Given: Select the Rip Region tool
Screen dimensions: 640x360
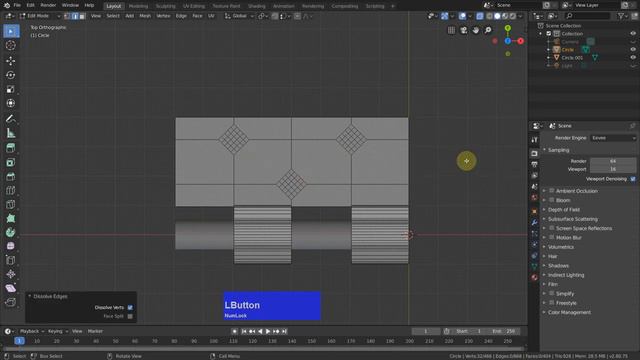Looking at the screenshot, I should [x=11, y=302].
